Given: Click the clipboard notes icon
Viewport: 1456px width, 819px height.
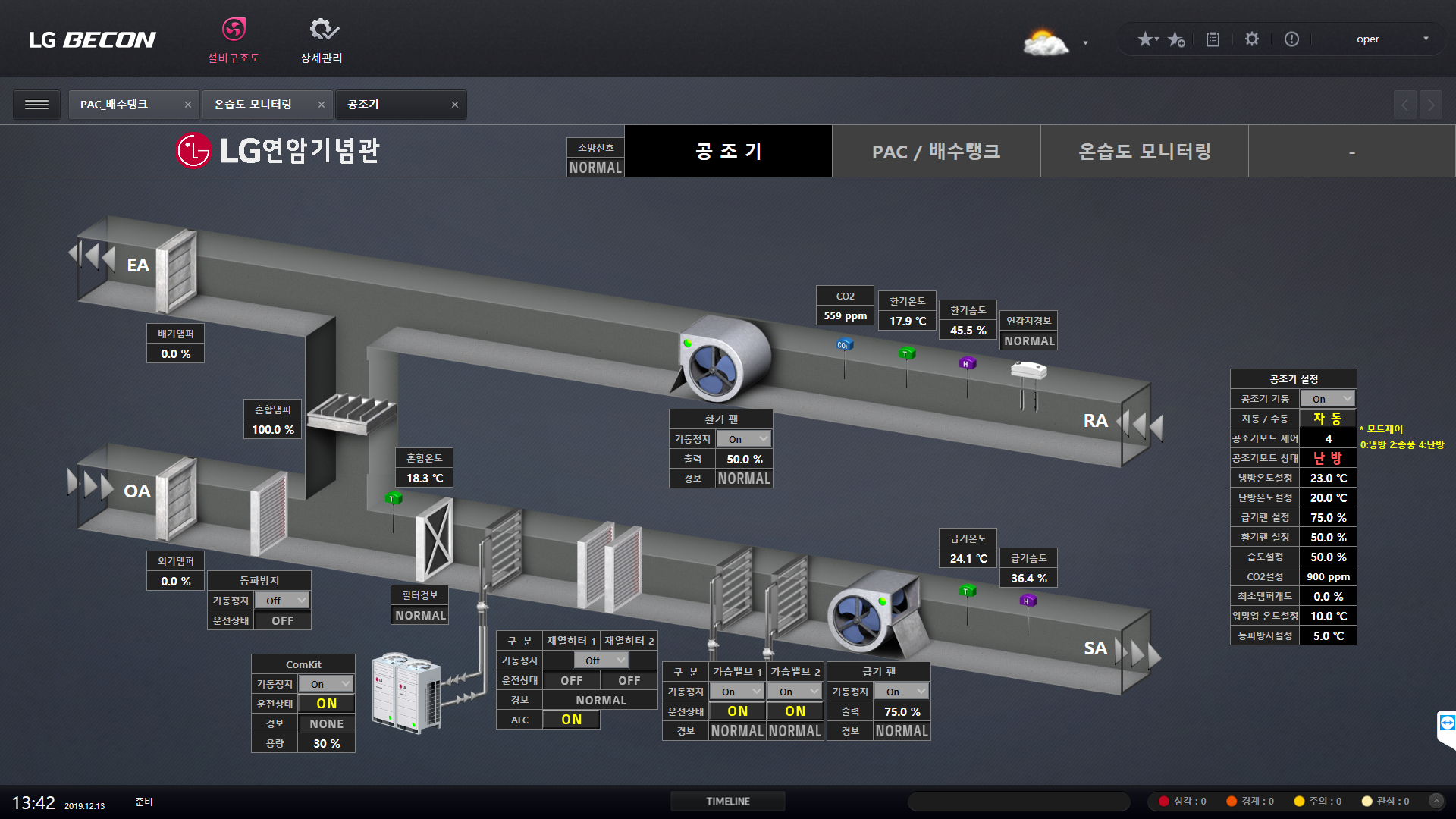Looking at the screenshot, I should pyautogui.click(x=1213, y=39).
